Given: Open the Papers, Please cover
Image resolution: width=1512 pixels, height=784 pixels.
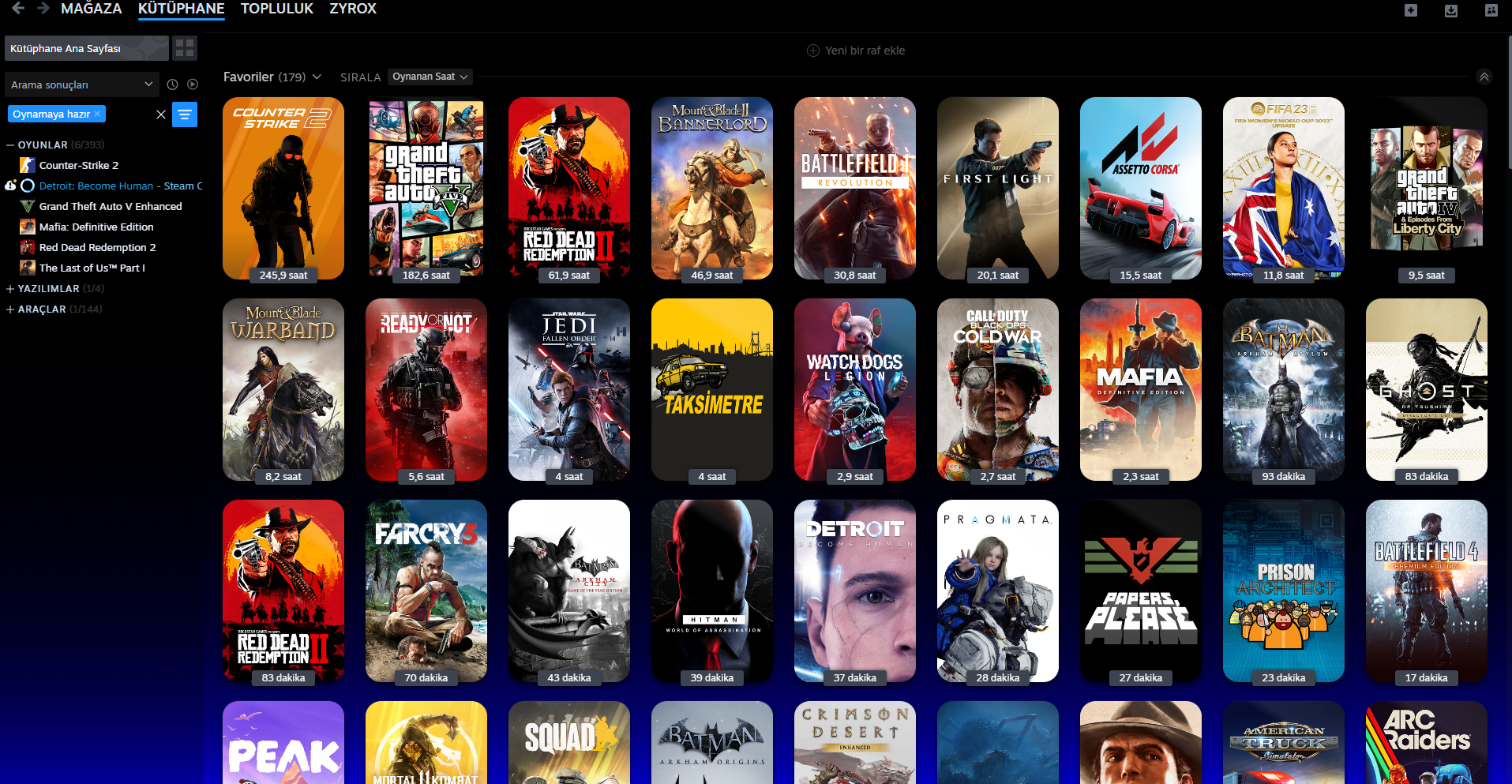Looking at the screenshot, I should 1141,591.
